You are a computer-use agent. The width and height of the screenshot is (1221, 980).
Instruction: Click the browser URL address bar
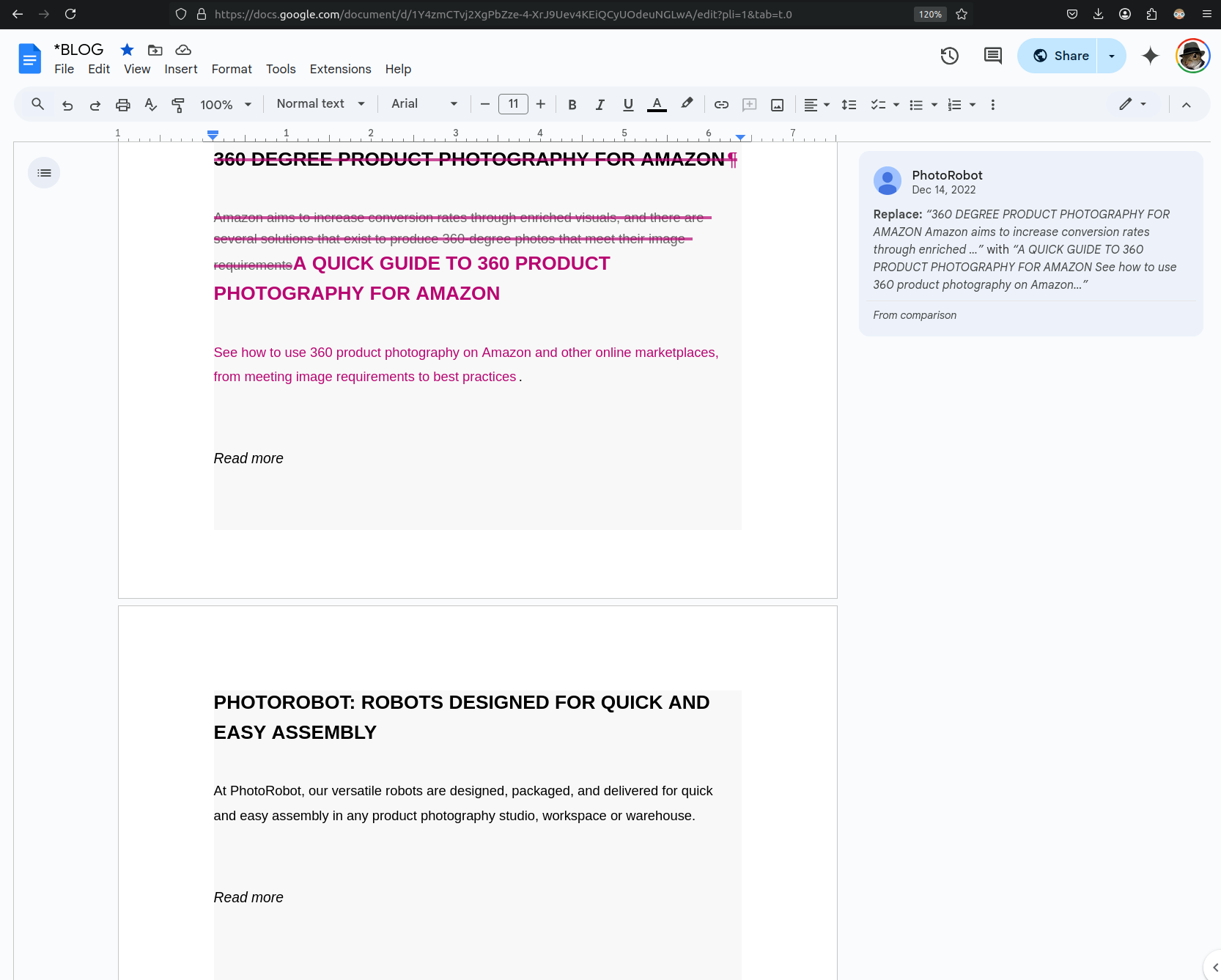click(x=503, y=14)
